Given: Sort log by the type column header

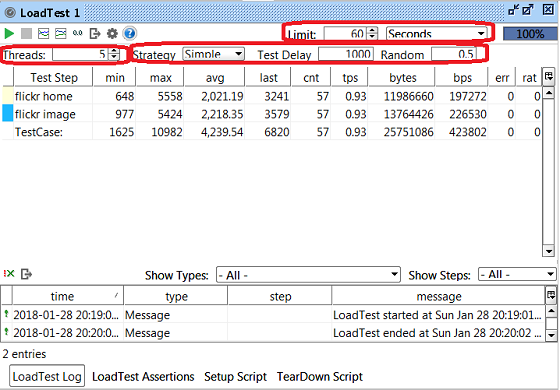Looking at the screenshot, I should point(176,296).
